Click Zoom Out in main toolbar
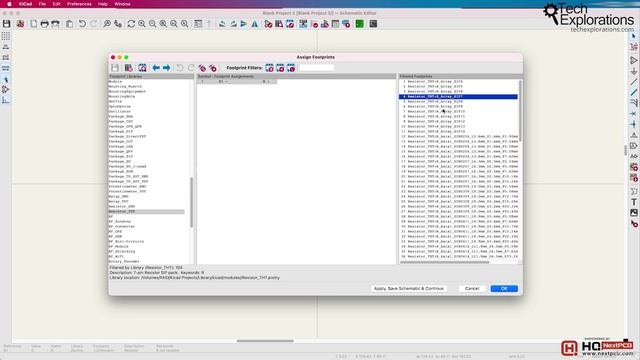The image size is (640, 360). point(152,24)
